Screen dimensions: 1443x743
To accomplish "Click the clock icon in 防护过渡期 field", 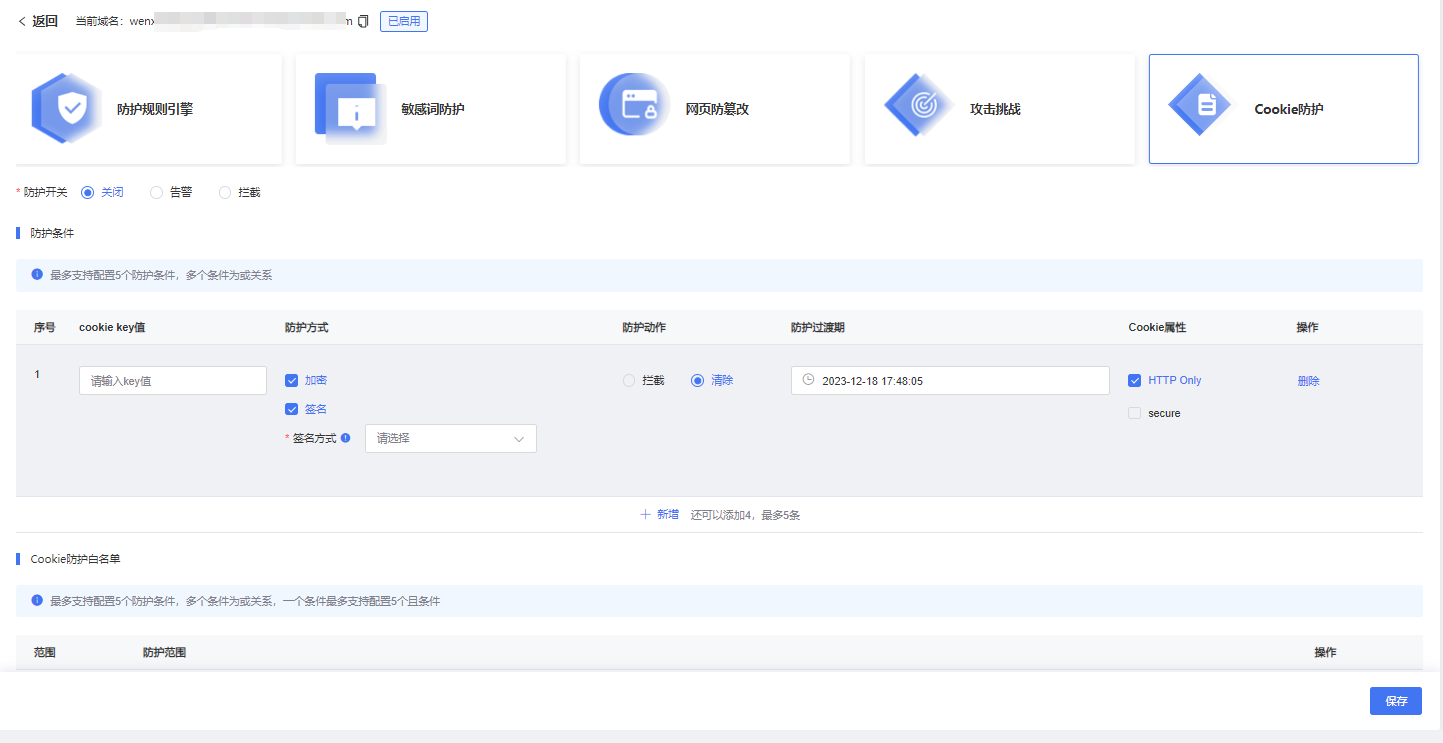I will click(808, 380).
